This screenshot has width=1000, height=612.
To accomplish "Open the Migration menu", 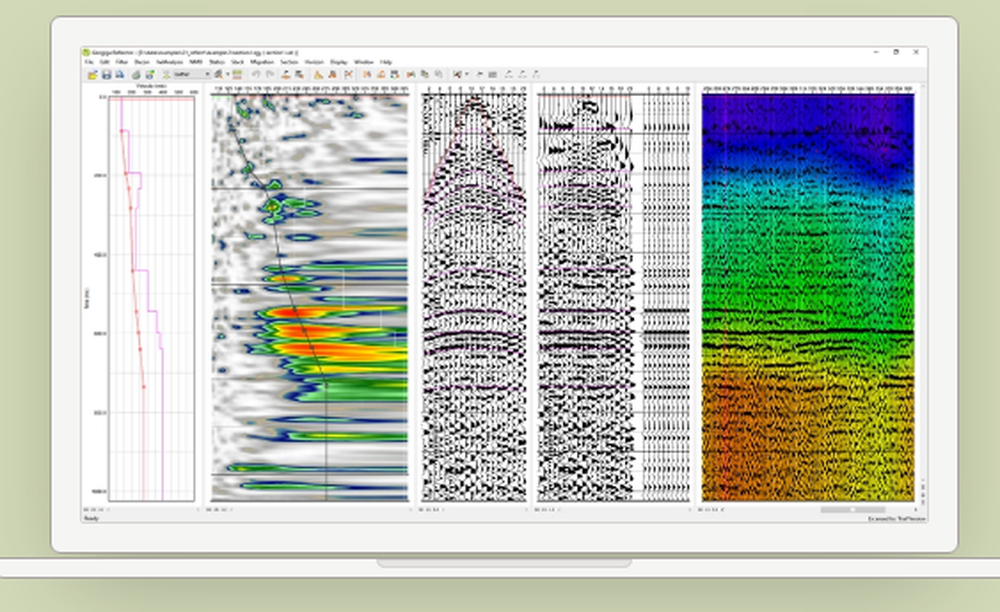I will pyautogui.click(x=262, y=62).
